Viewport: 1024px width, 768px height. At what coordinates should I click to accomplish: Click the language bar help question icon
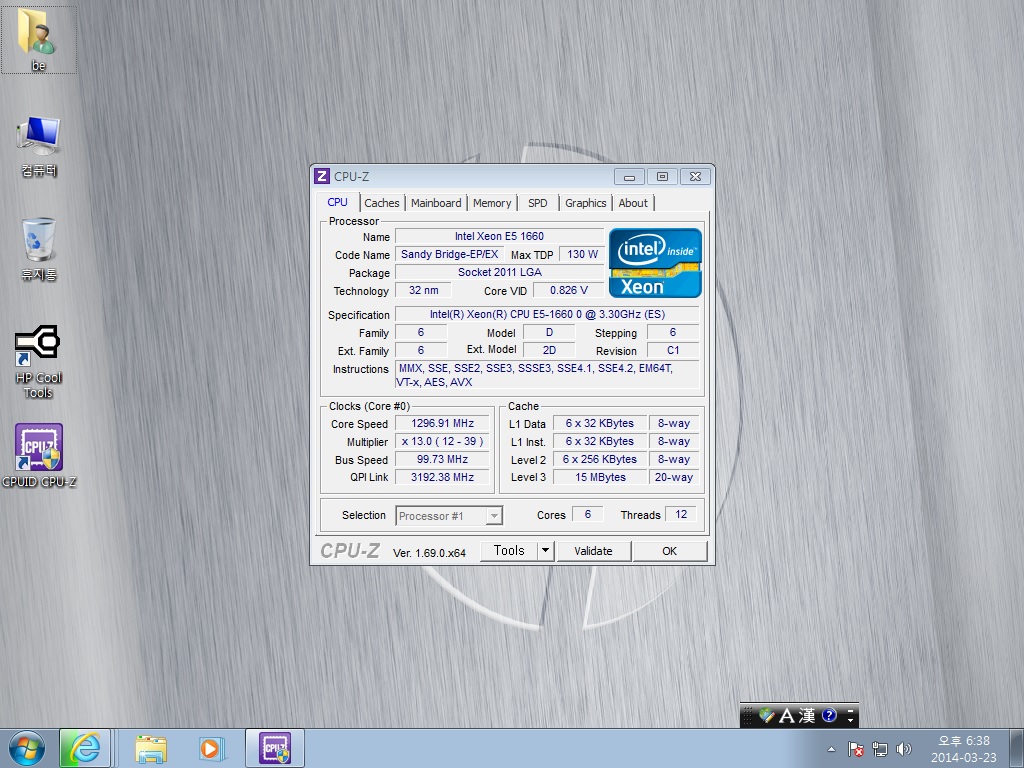pyautogui.click(x=829, y=716)
